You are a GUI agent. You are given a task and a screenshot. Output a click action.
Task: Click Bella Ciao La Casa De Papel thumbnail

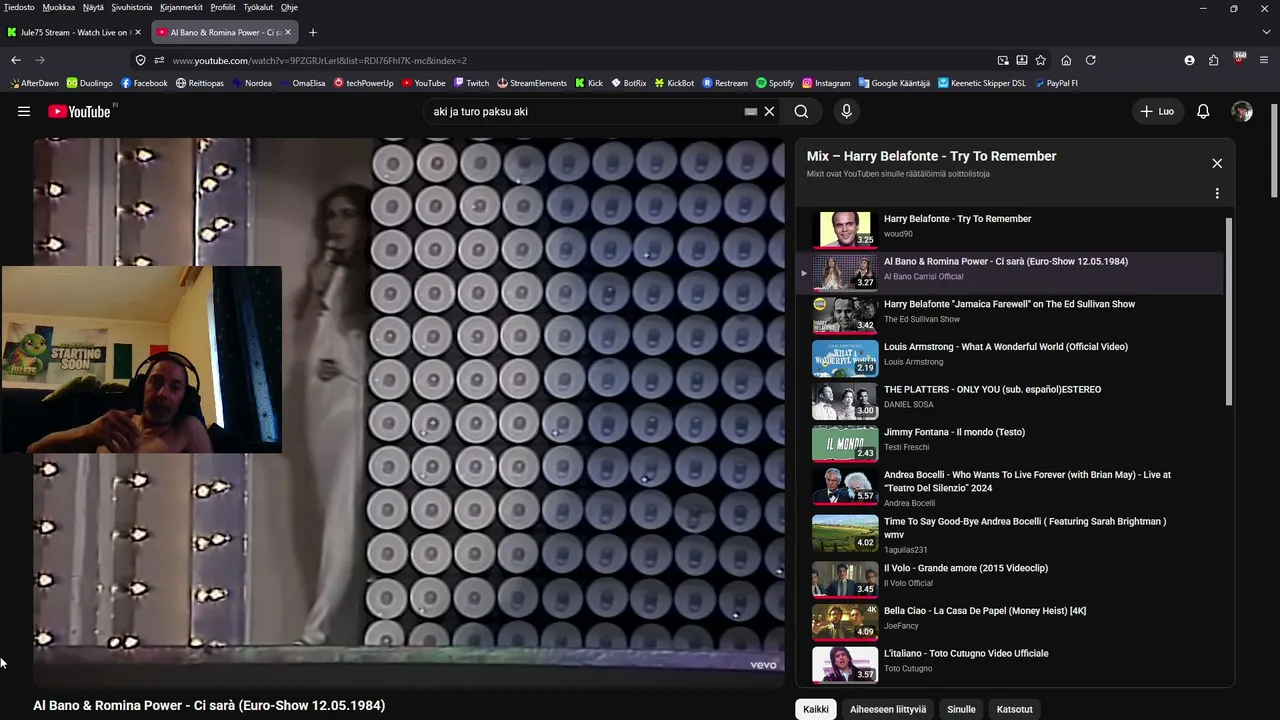845,621
